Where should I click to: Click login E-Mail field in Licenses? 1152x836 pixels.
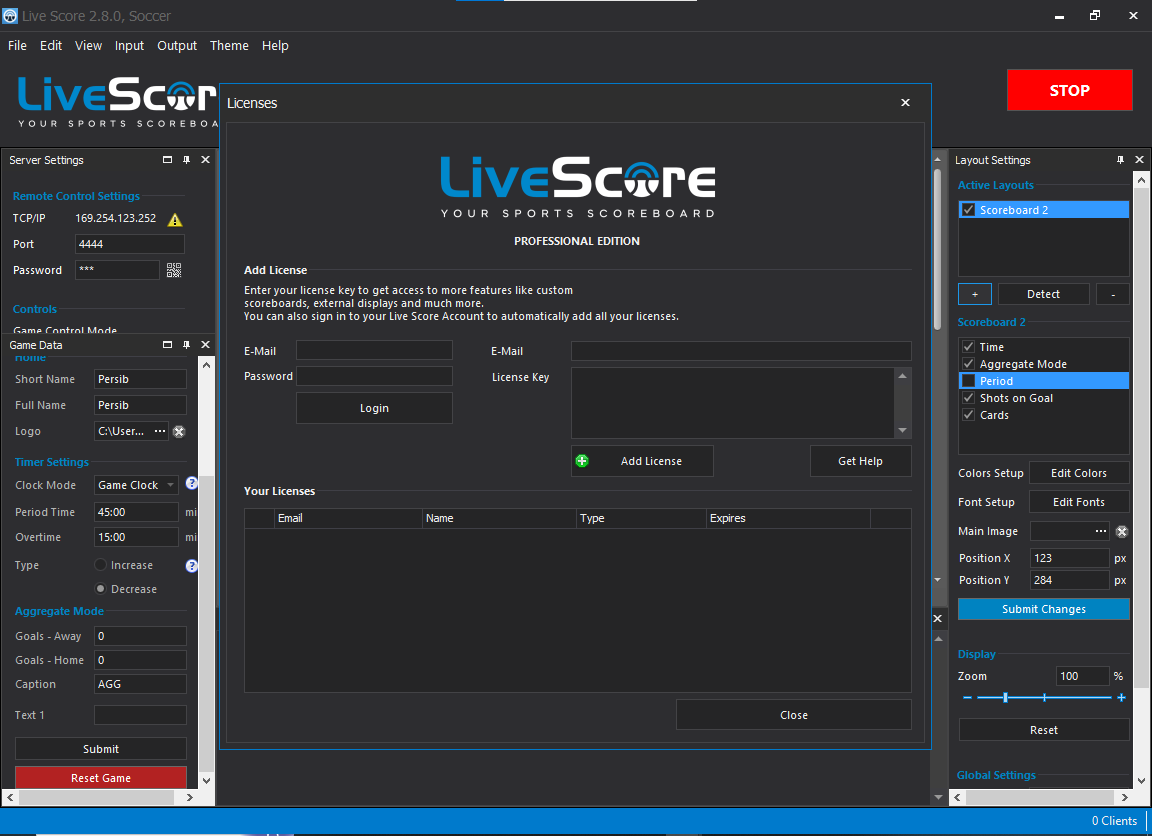pos(374,350)
